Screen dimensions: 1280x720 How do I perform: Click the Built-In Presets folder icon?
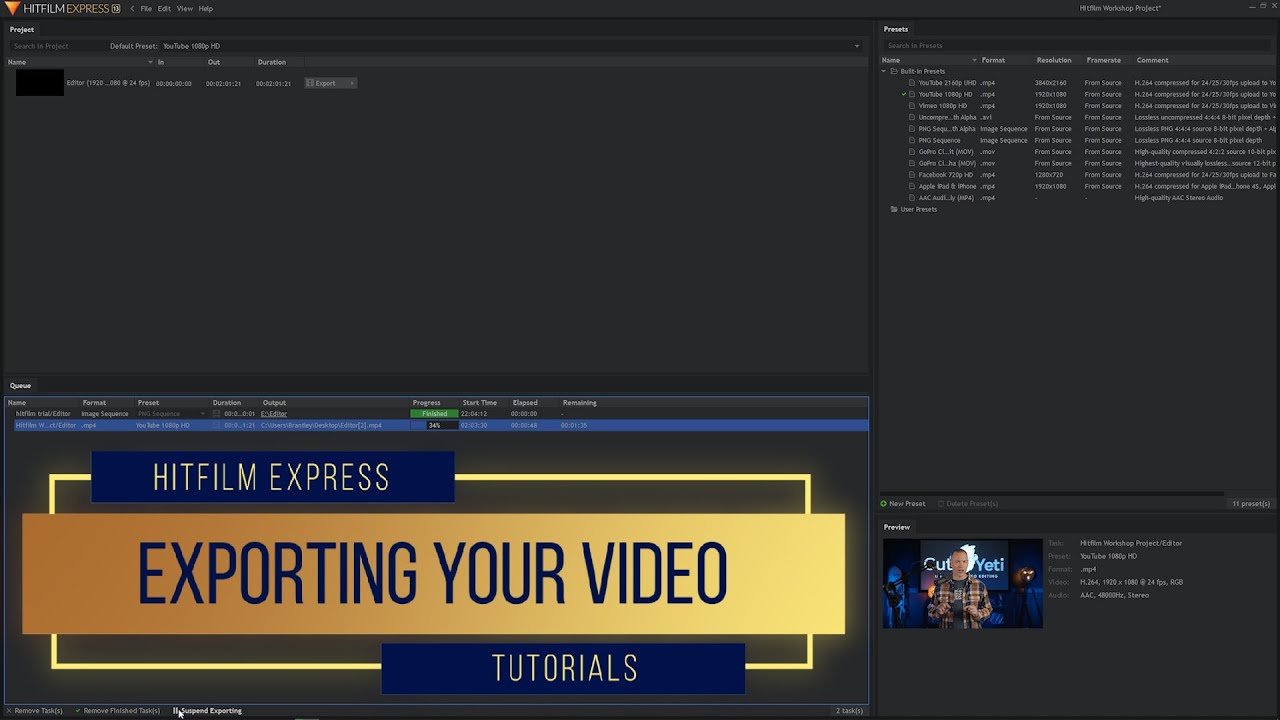click(x=894, y=71)
